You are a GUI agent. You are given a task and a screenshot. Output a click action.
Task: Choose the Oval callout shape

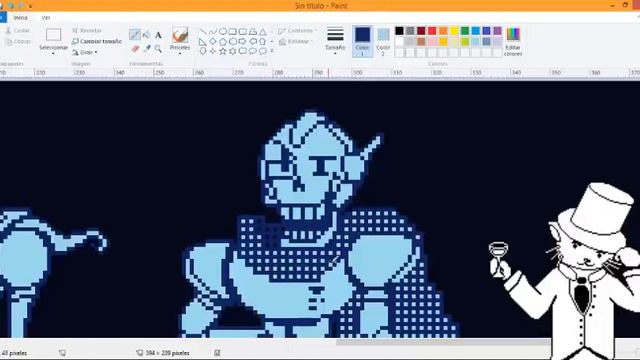coord(253,51)
